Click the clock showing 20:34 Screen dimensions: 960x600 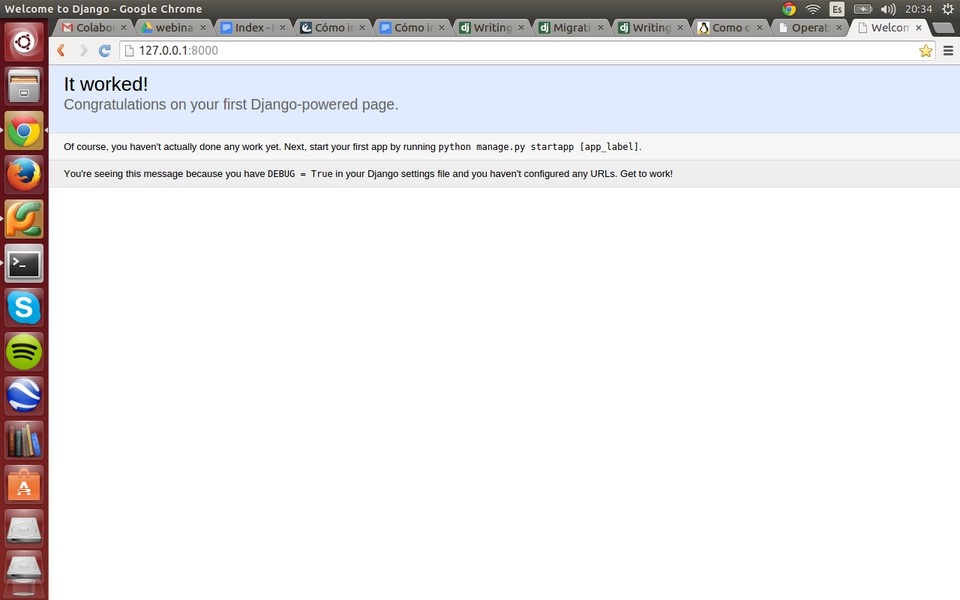(918, 9)
